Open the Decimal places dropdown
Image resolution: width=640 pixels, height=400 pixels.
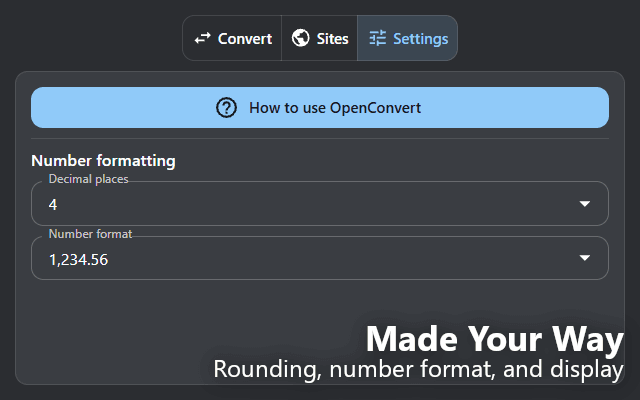320,203
